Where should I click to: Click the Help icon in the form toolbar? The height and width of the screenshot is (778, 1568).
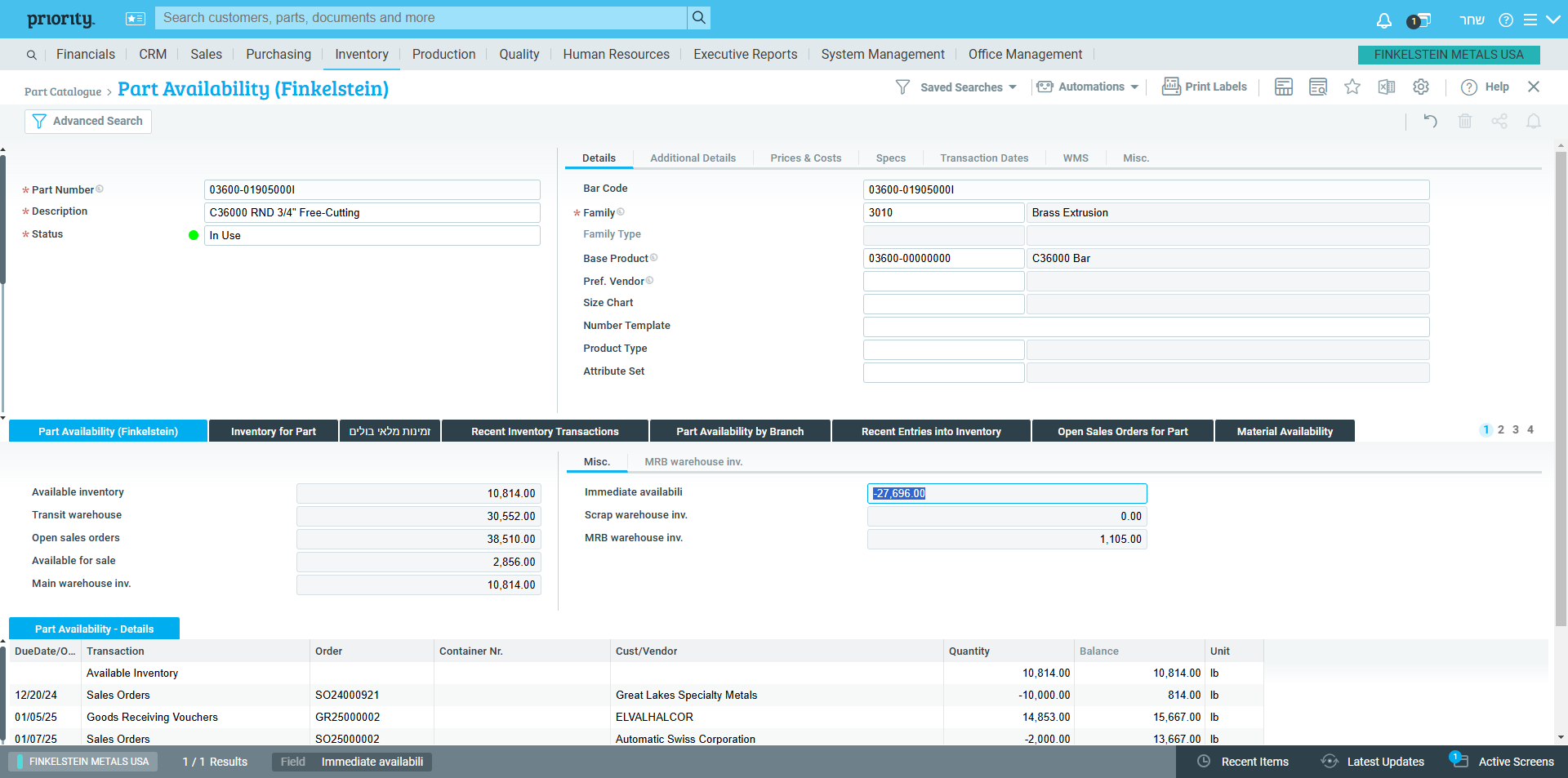coord(1469,87)
